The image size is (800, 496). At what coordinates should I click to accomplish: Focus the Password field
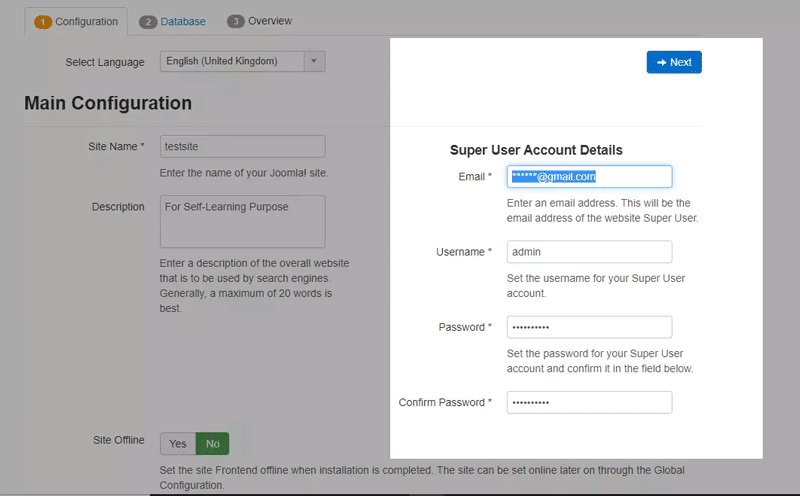pos(589,327)
